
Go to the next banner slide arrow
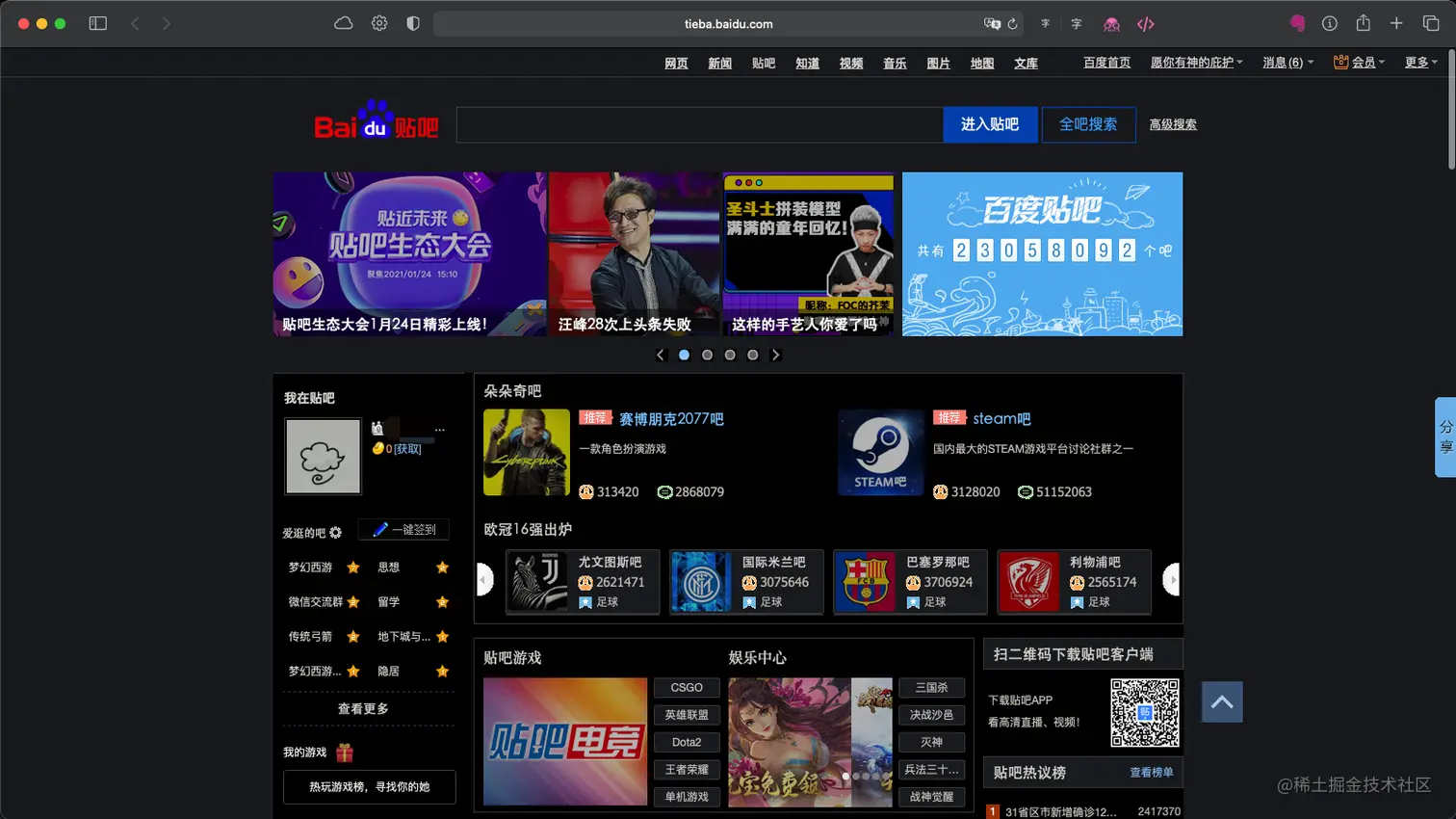(776, 355)
